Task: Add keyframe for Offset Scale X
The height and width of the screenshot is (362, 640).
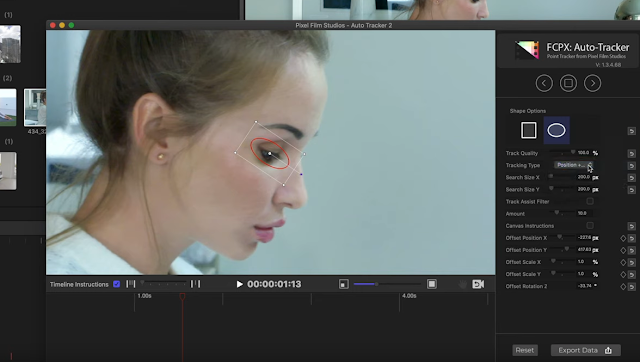Action: click(x=623, y=262)
